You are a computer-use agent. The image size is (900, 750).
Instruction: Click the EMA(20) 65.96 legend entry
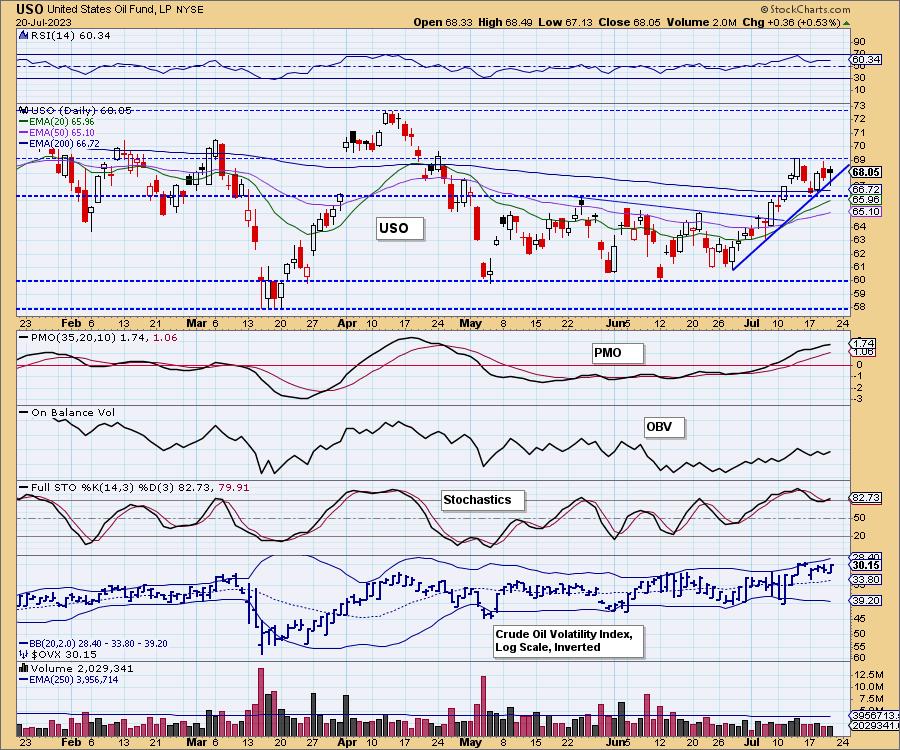56,122
